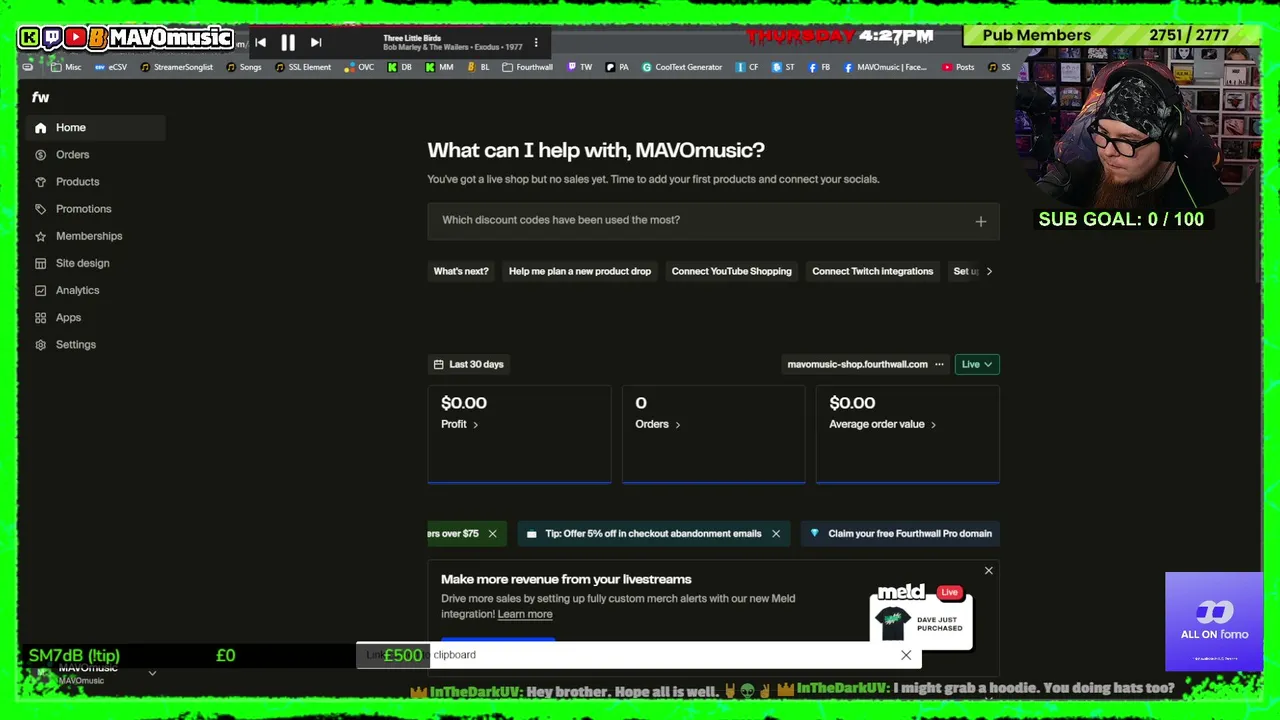This screenshot has height=720, width=1280.
Task: Dismiss the 'over $75' tip chip
Action: (492, 534)
